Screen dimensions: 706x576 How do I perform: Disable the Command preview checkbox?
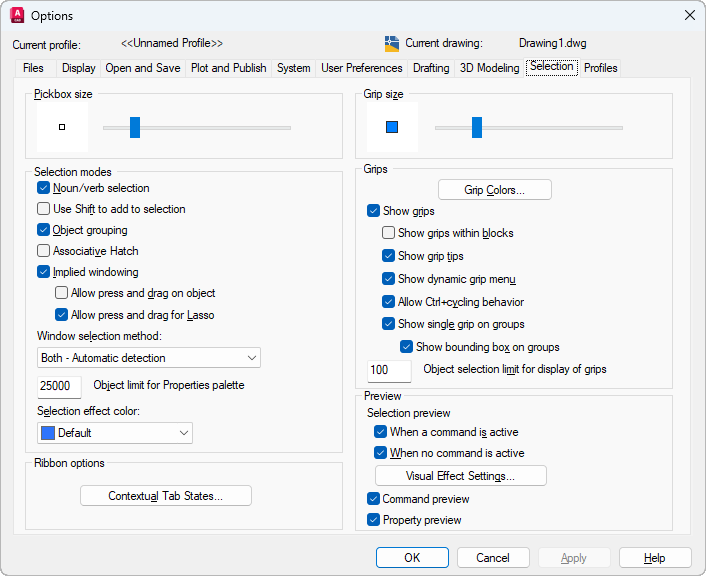[374, 499]
